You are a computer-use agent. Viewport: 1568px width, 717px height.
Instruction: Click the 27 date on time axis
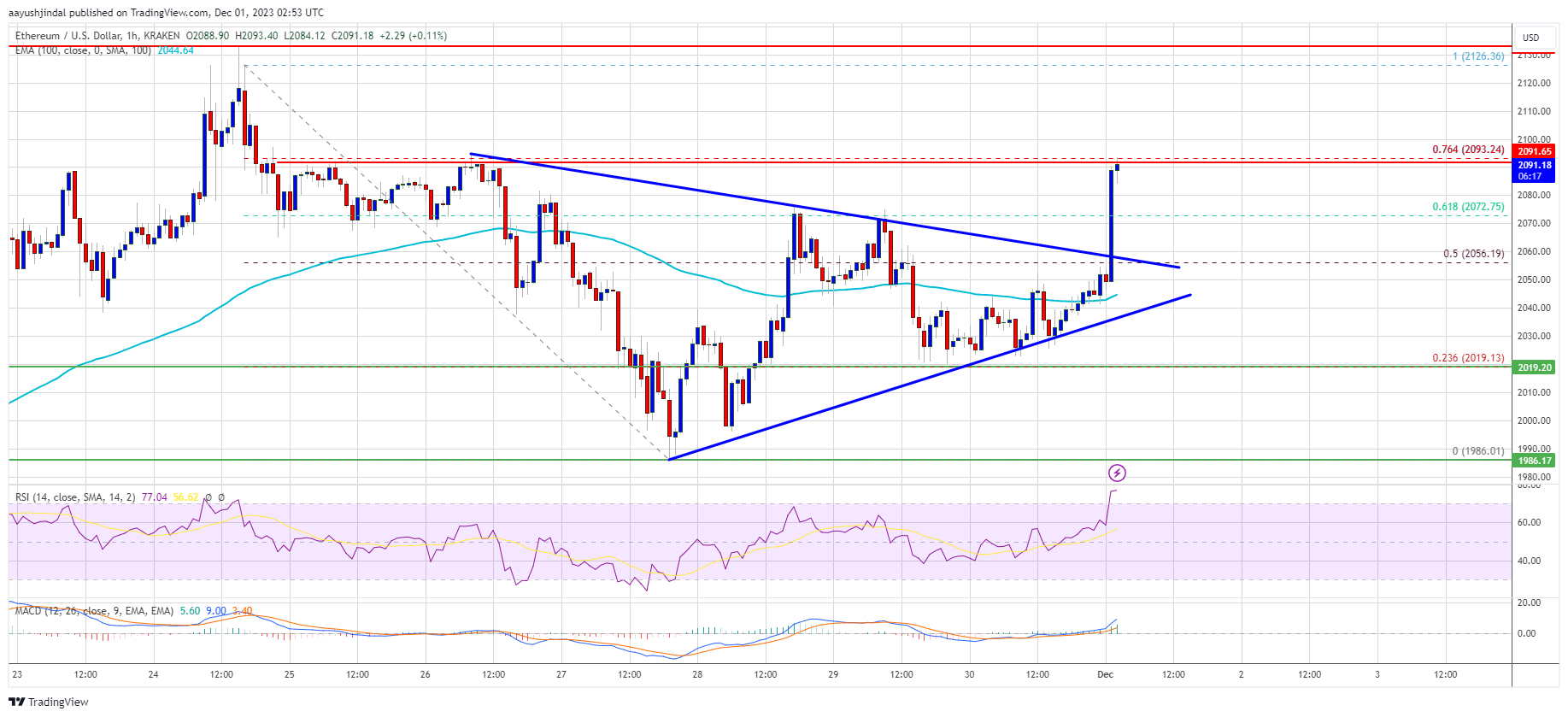tap(561, 674)
